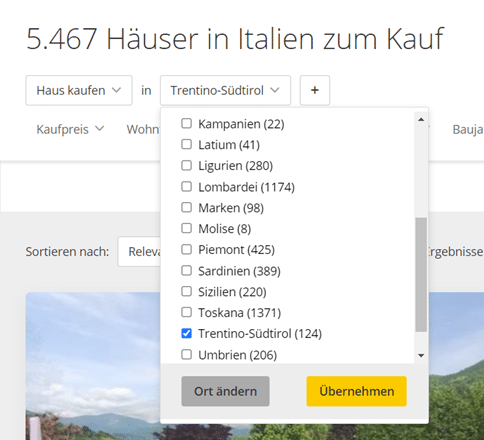Image resolution: width=484 pixels, height=440 pixels.
Task: Enable the Lombardei (1174) checkbox
Action: point(186,186)
